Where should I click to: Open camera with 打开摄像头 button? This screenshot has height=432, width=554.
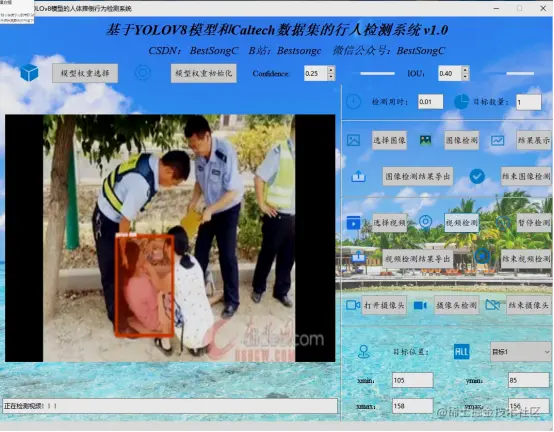pyautogui.click(x=384, y=305)
